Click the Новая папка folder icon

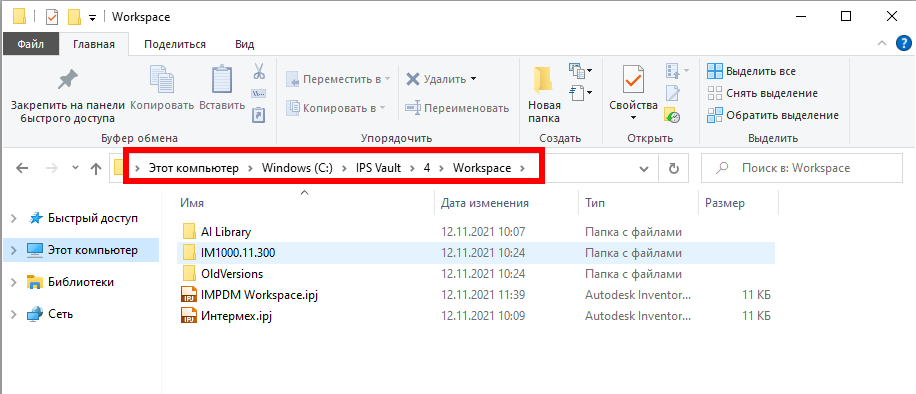point(544,79)
